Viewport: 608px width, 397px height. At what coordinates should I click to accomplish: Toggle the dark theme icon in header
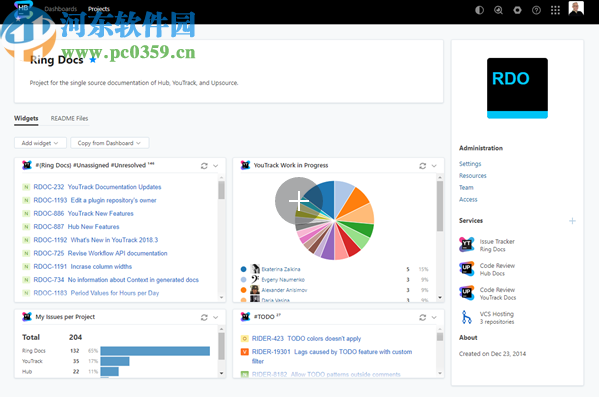click(x=479, y=10)
